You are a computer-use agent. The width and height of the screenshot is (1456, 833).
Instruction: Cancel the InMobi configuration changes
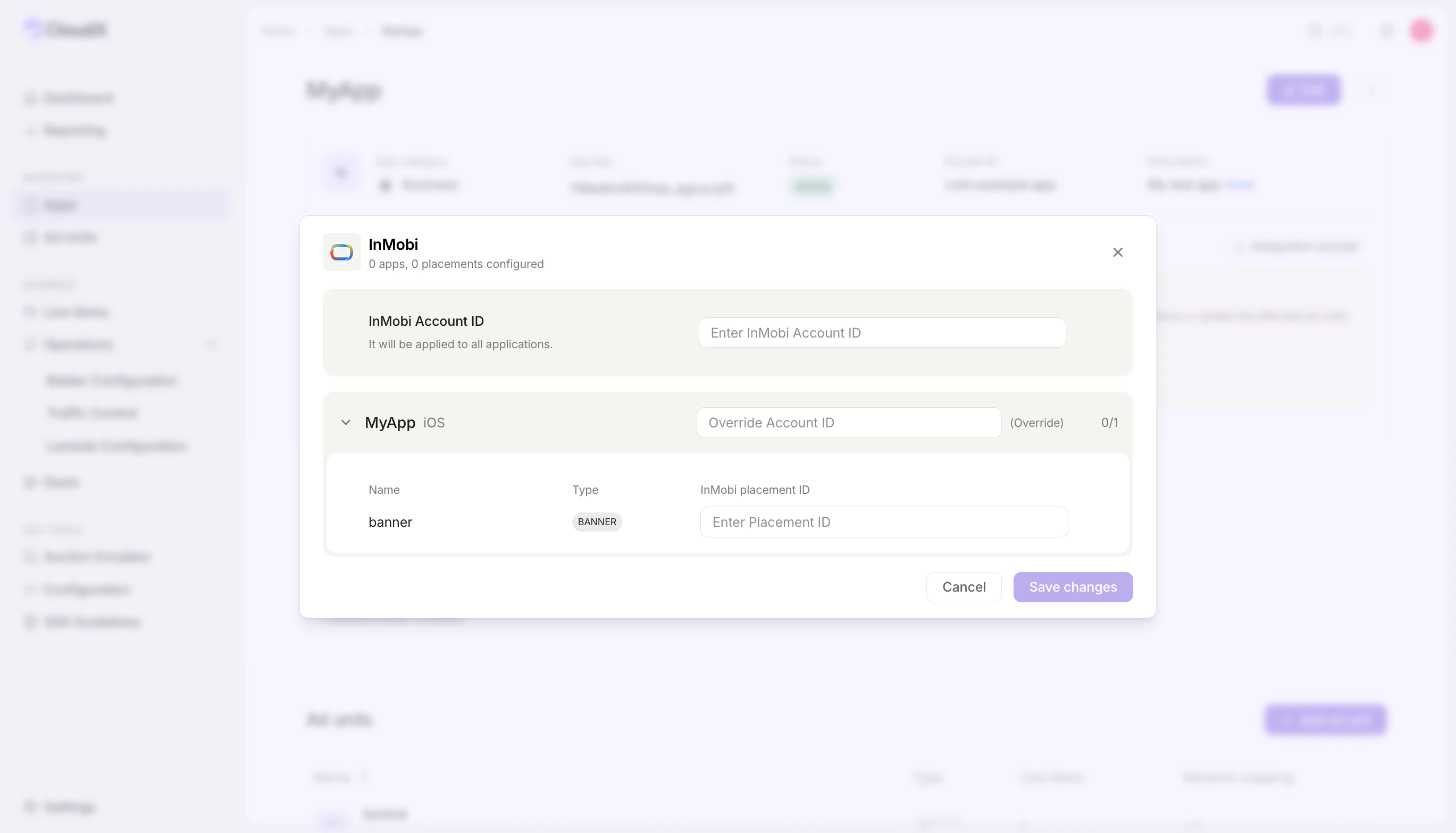(x=964, y=586)
